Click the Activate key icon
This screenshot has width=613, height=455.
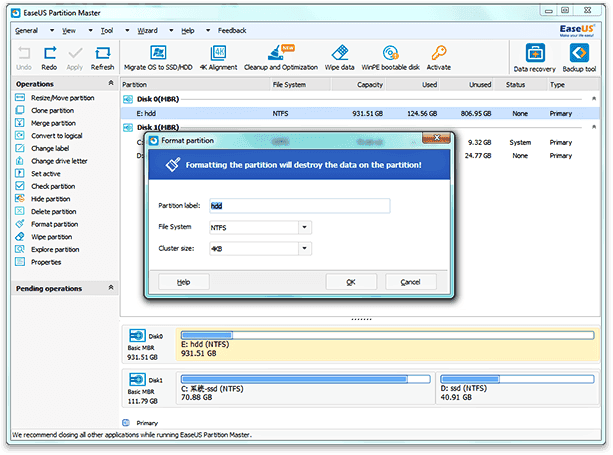pos(439,58)
